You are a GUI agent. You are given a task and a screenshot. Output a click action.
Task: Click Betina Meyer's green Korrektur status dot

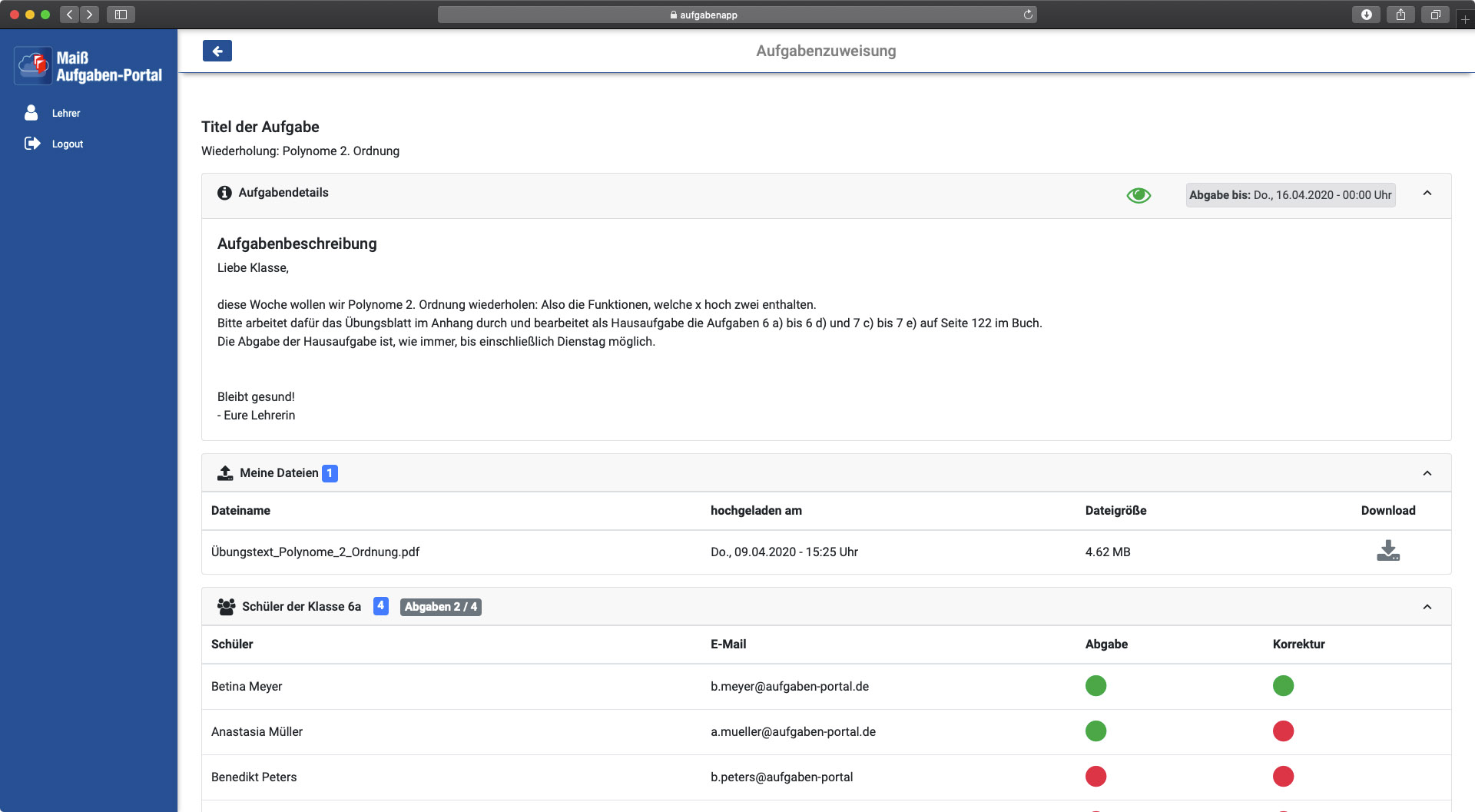tap(1283, 685)
